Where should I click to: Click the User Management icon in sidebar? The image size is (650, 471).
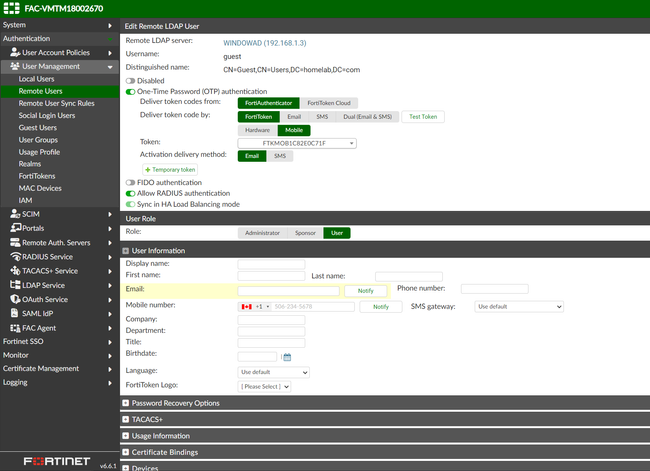point(14,67)
